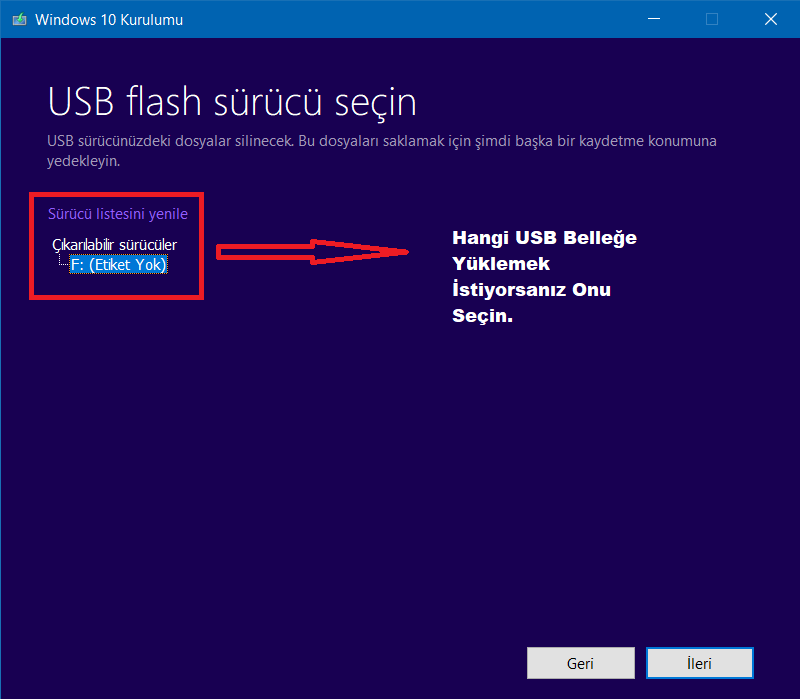
Task: Select the F: (Etiket Yok) drive
Action: [x=118, y=264]
